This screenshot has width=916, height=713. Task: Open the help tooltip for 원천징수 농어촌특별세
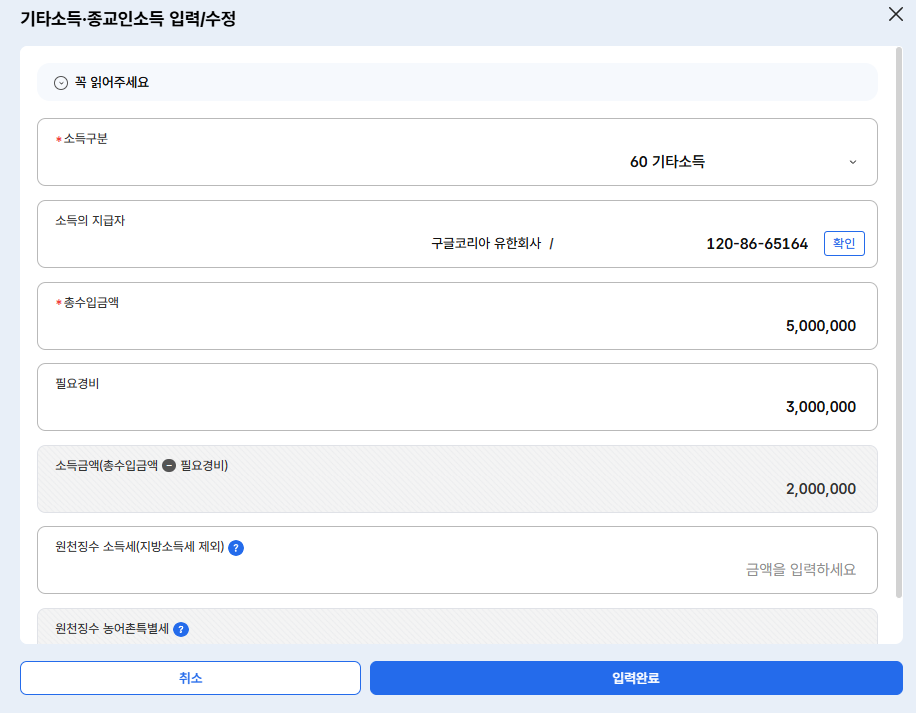(180, 629)
